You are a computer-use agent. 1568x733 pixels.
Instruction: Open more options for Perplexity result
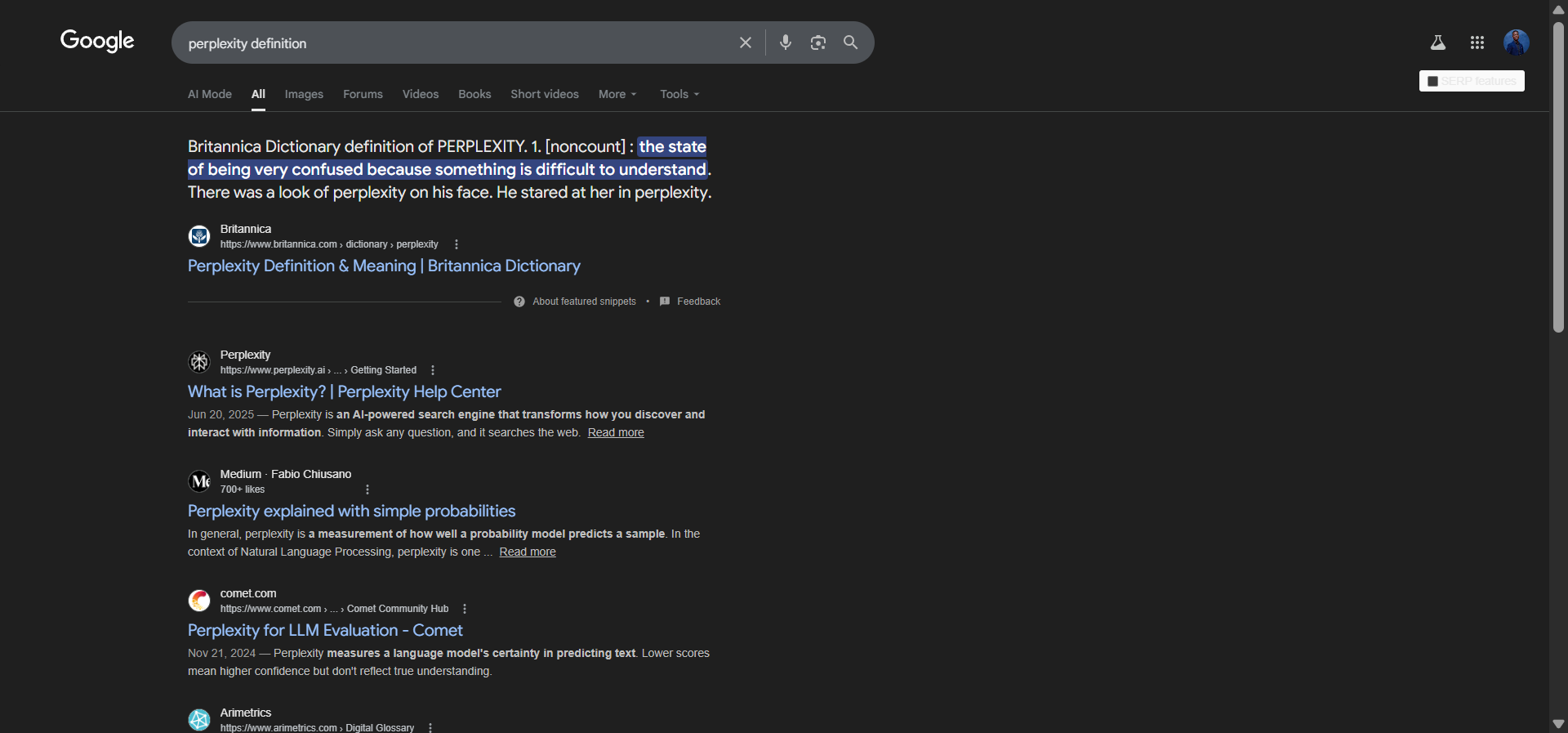coord(433,370)
